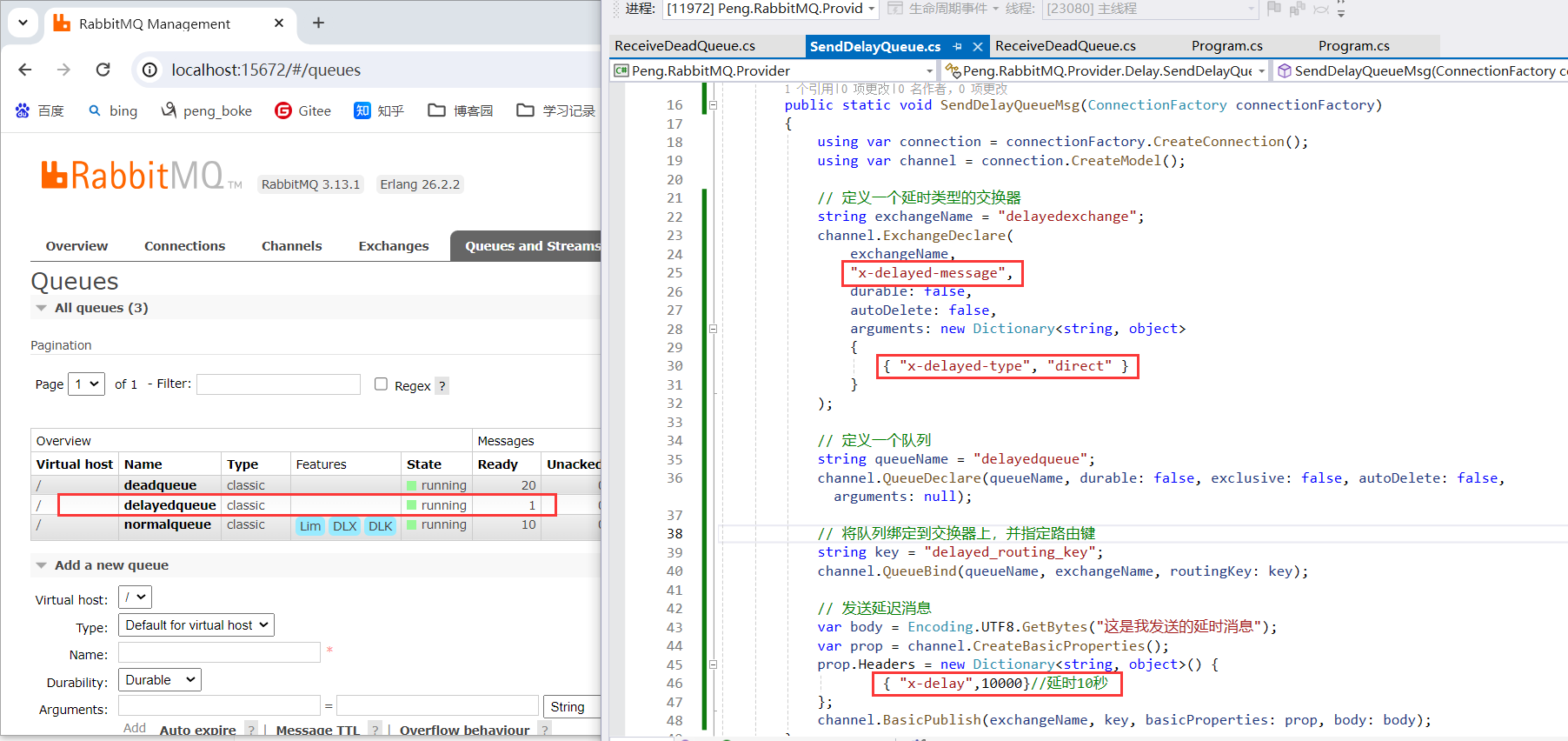This screenshot has width=1568, height=741.
Task: Open the queue Type dropdown
Action: coord(196,625)
